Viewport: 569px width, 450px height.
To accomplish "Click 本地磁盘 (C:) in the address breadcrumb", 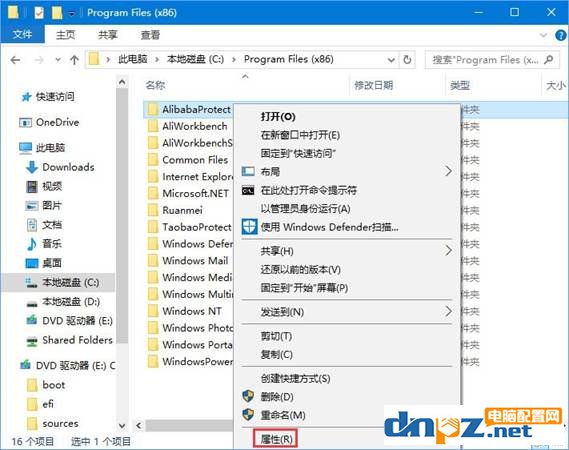I will click(x=195, y=59).
